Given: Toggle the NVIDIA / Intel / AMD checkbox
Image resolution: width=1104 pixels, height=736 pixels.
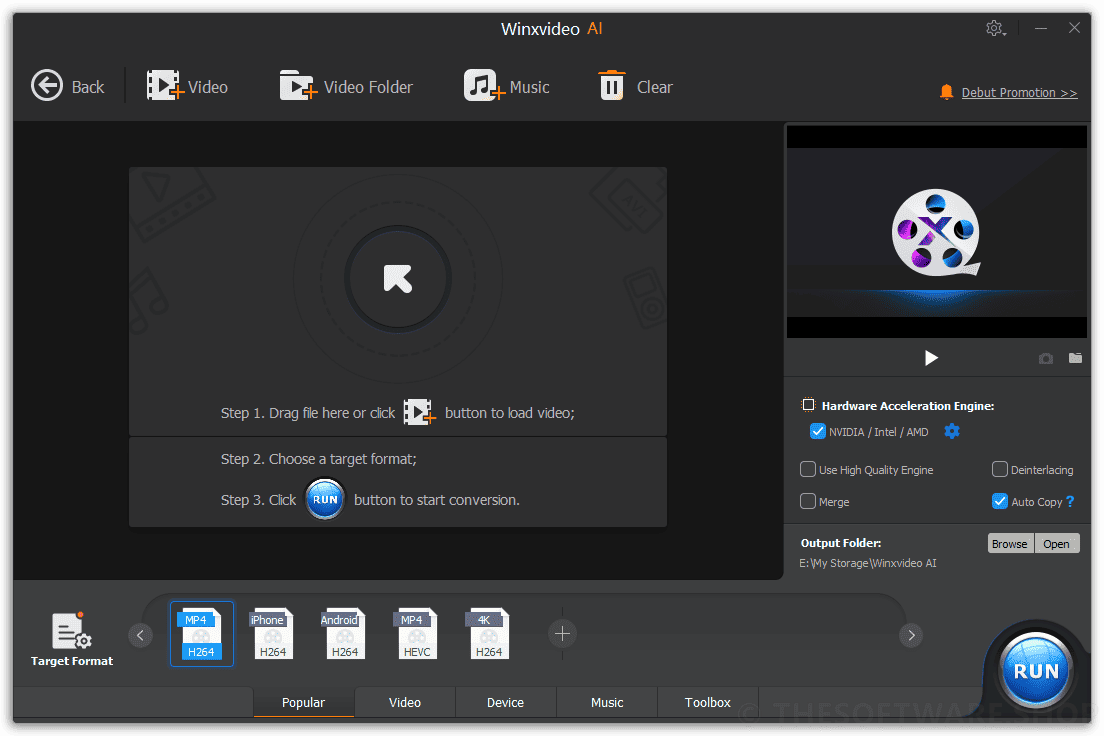Looking at the screenshot, I should 817,431.
